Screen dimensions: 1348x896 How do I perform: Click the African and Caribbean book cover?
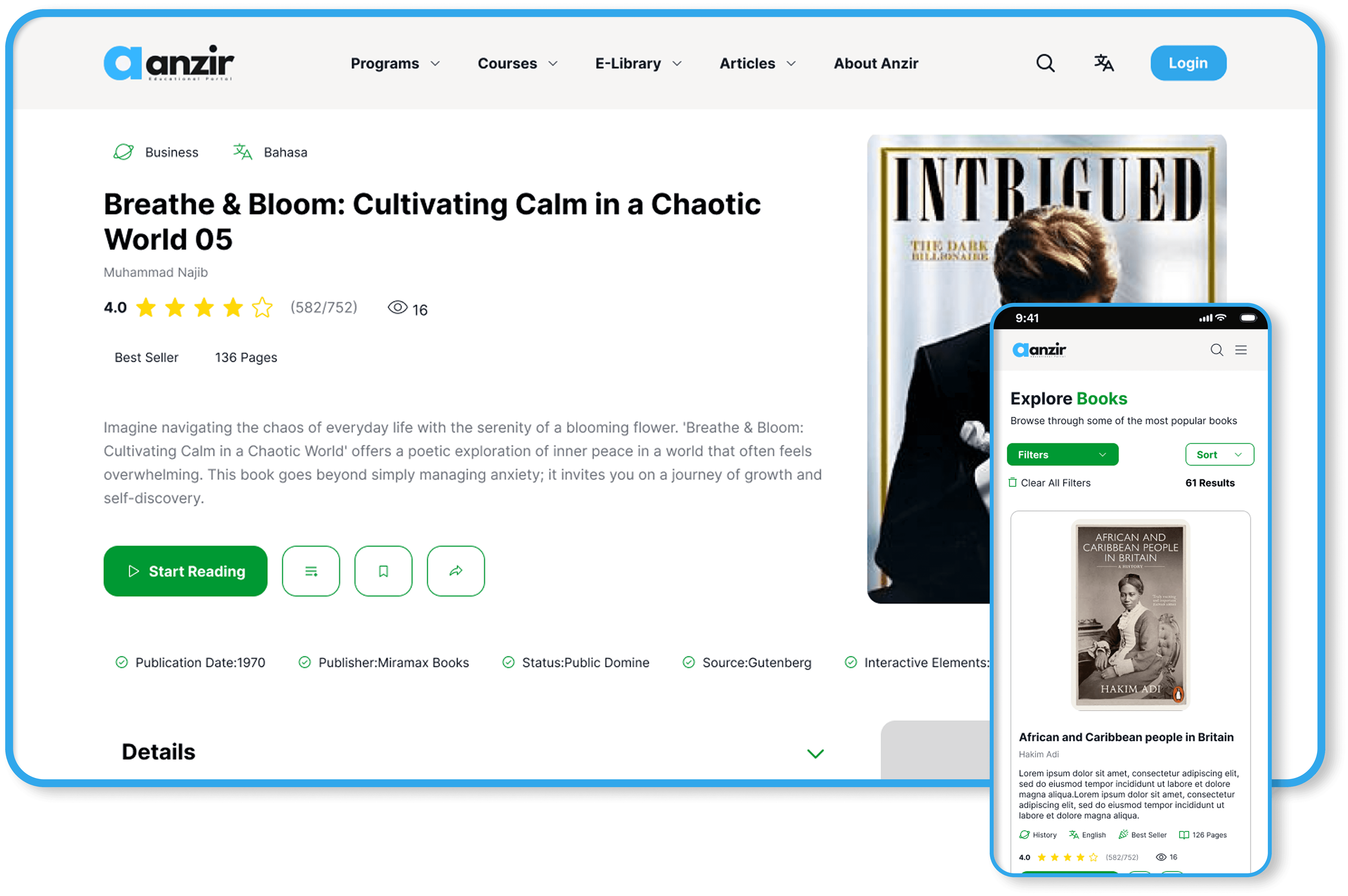(x=1130, y=614)
